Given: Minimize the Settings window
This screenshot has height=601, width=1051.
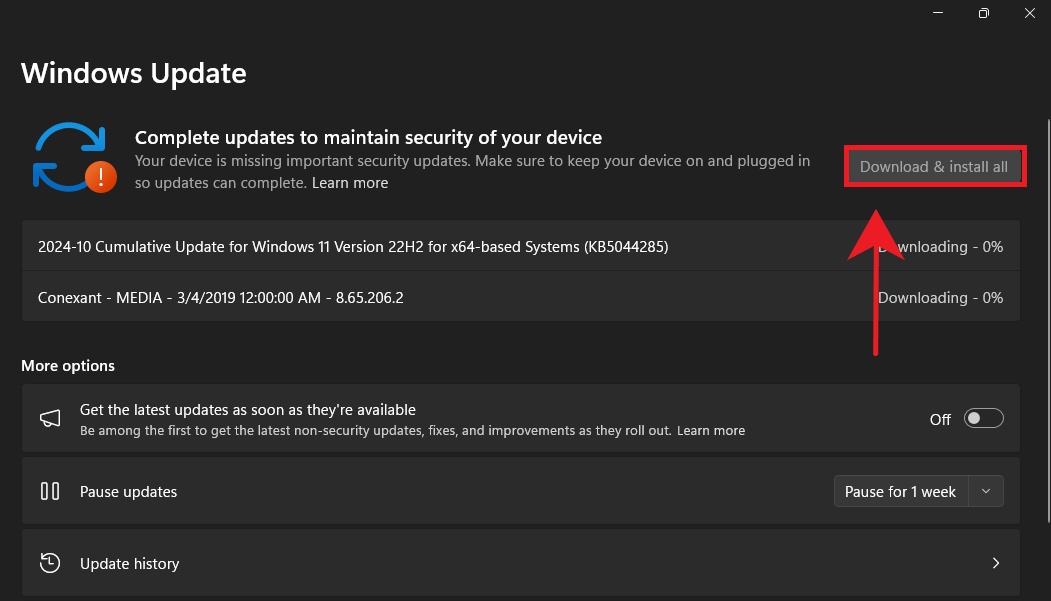Looking at the screenshot, I should [x=938, y=13].
